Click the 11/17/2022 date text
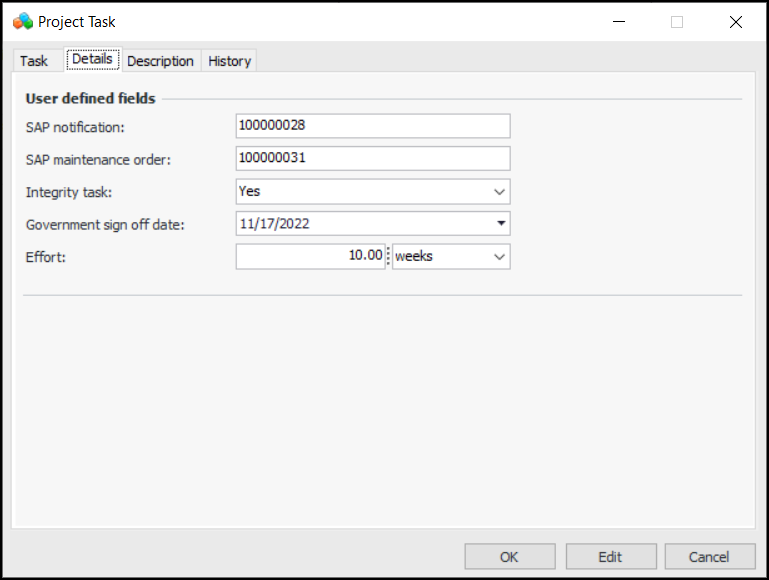The height and width of the screenshot is (580, 769). pyautogui.click(x=275, y=224)
